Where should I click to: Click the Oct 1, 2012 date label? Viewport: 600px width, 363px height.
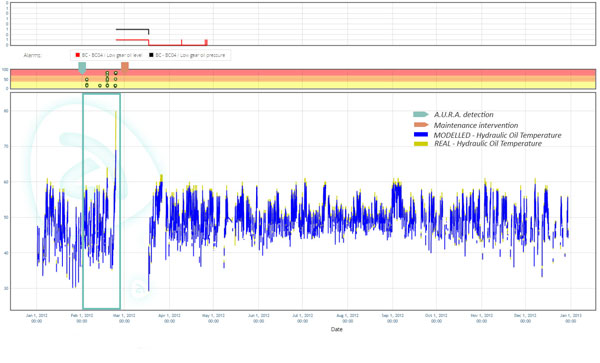[x=436, y=318]
